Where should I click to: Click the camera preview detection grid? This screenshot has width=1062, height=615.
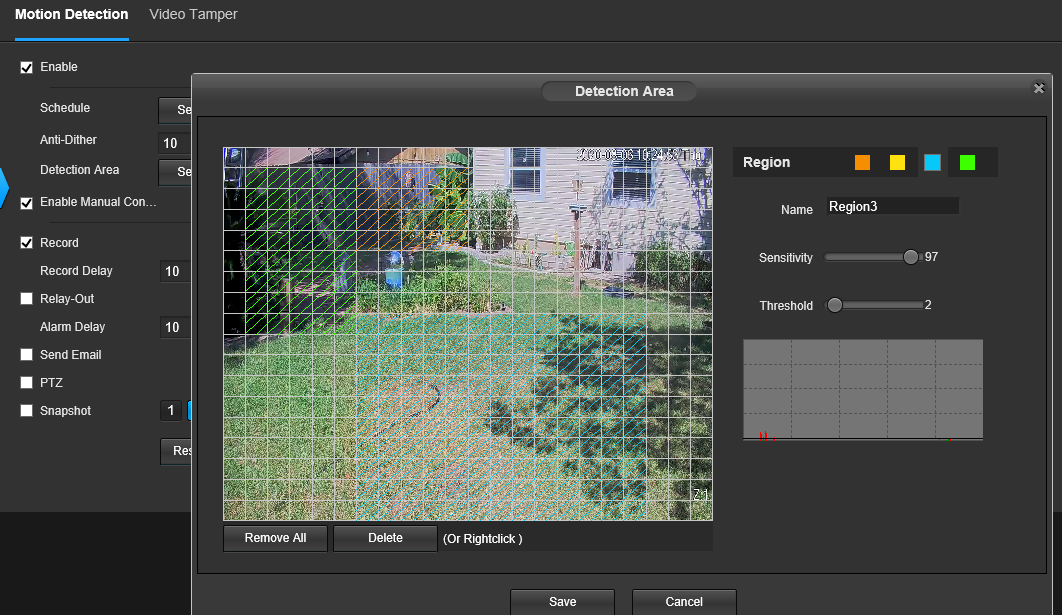coord(468,334)
